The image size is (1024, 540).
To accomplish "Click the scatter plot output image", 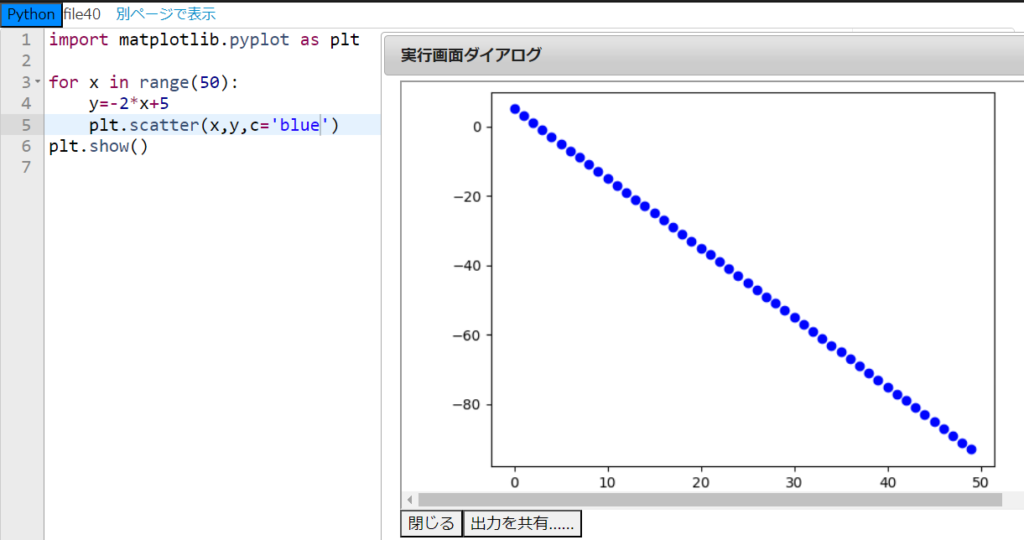I will 712,287.
